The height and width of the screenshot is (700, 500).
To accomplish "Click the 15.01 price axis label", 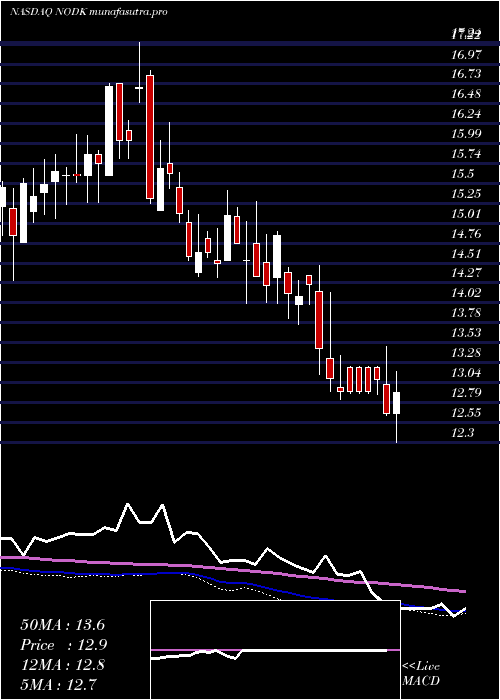I will point(467,214).
